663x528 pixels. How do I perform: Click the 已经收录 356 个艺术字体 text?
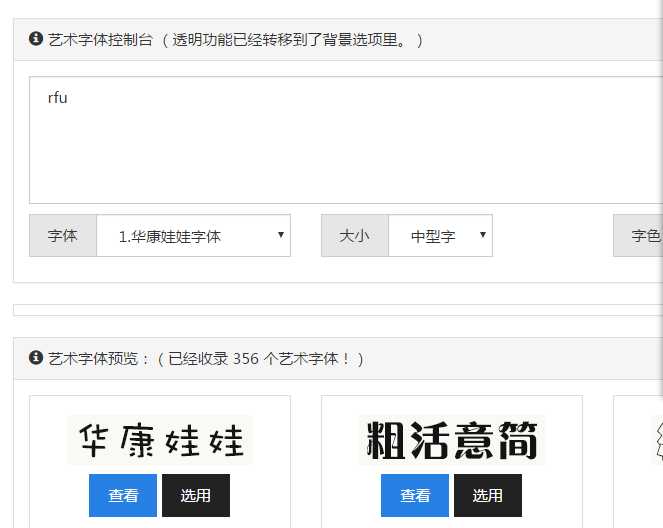[259, 359]
